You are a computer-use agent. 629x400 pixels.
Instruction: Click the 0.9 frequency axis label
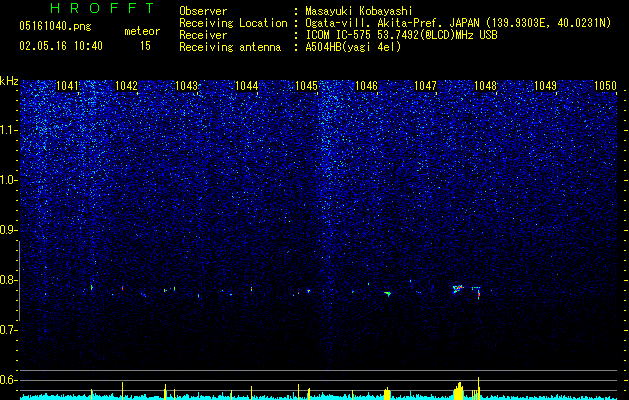8,230
